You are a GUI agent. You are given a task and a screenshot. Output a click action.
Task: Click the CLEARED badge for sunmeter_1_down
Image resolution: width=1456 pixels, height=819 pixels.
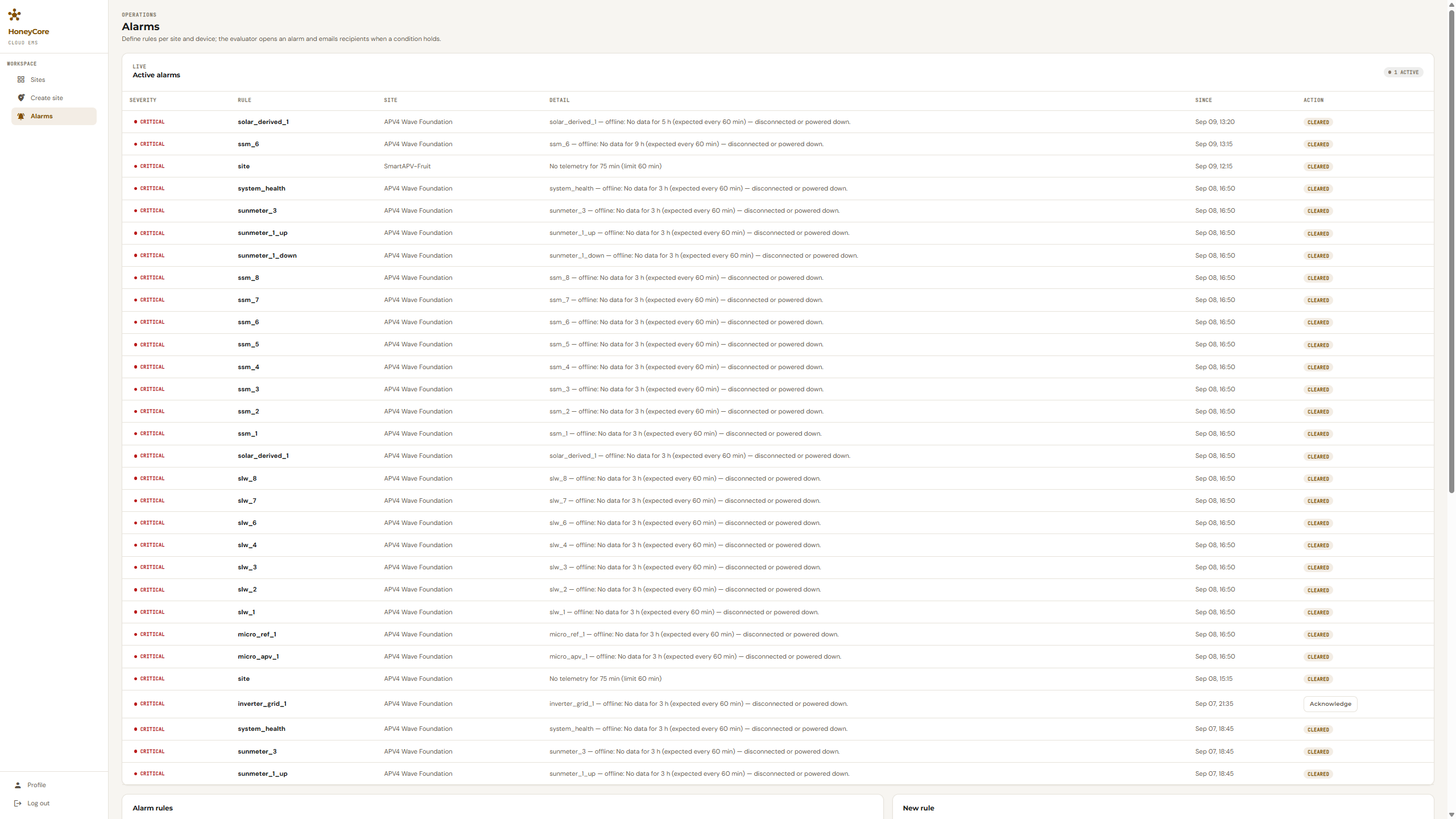pyautogui.click(x=1318, y=256)
